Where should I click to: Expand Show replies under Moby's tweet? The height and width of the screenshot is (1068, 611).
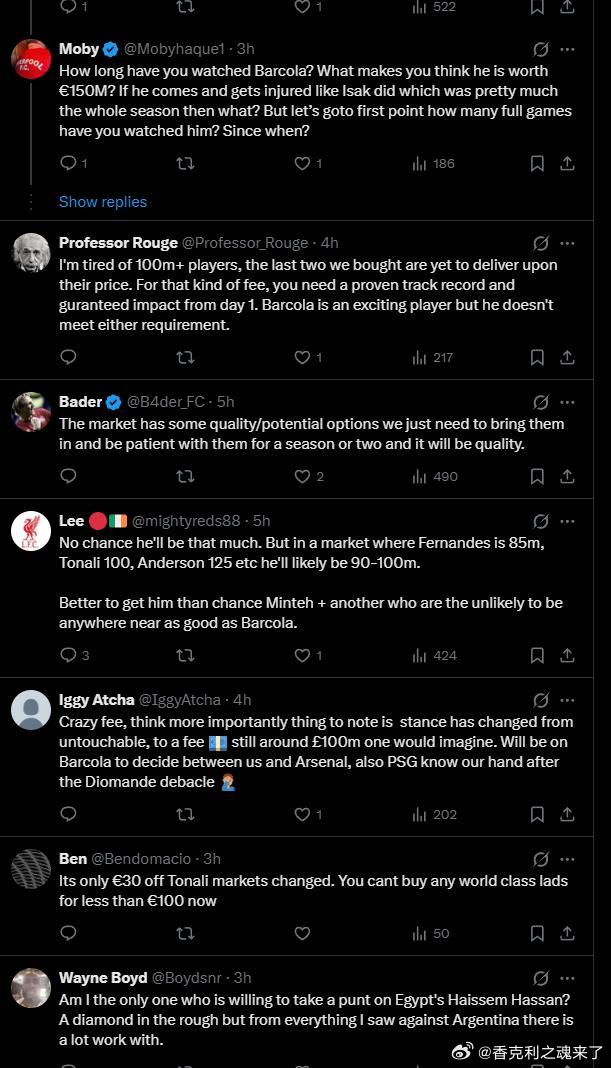coord(103,202)
